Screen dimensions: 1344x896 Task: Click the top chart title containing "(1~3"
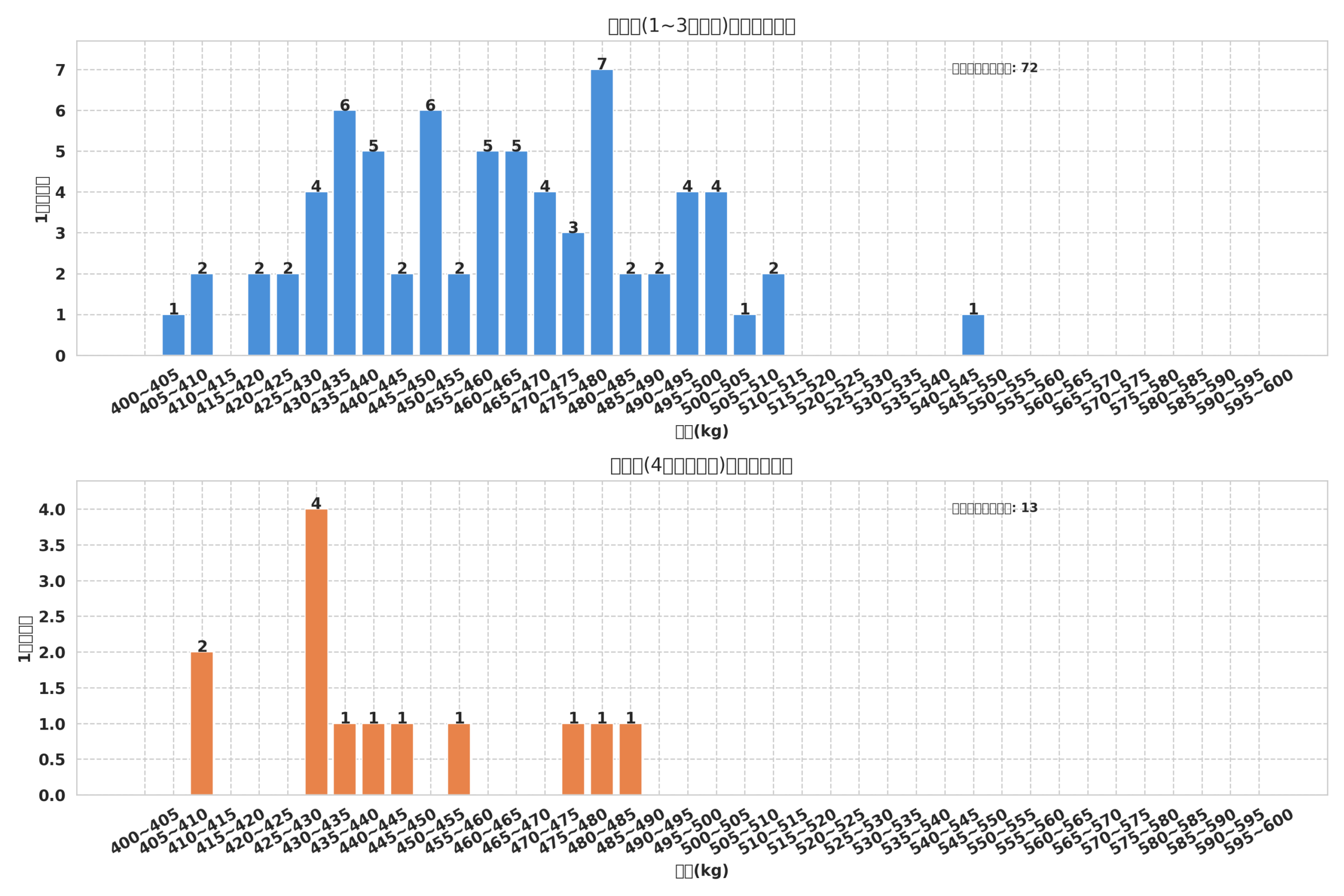click(x=702, y=26)
